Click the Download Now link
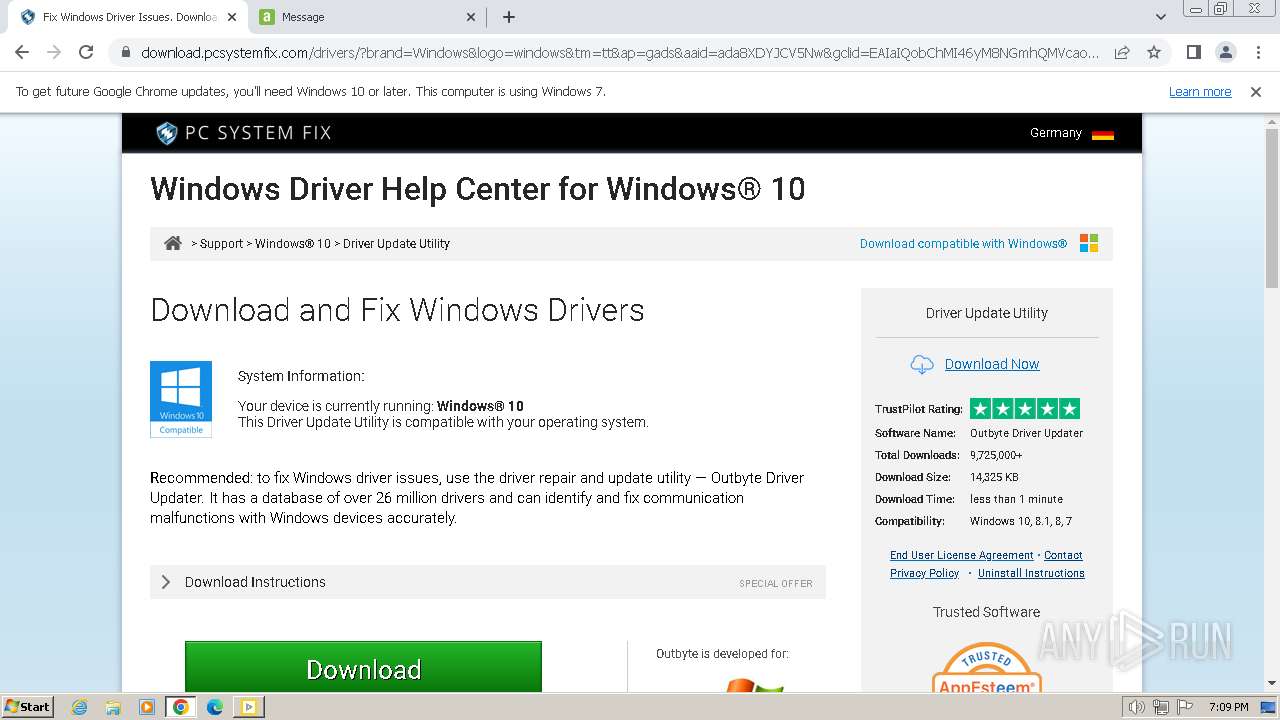The width and height of the screenshot is (1280, 720). click(x=992, y=364)
